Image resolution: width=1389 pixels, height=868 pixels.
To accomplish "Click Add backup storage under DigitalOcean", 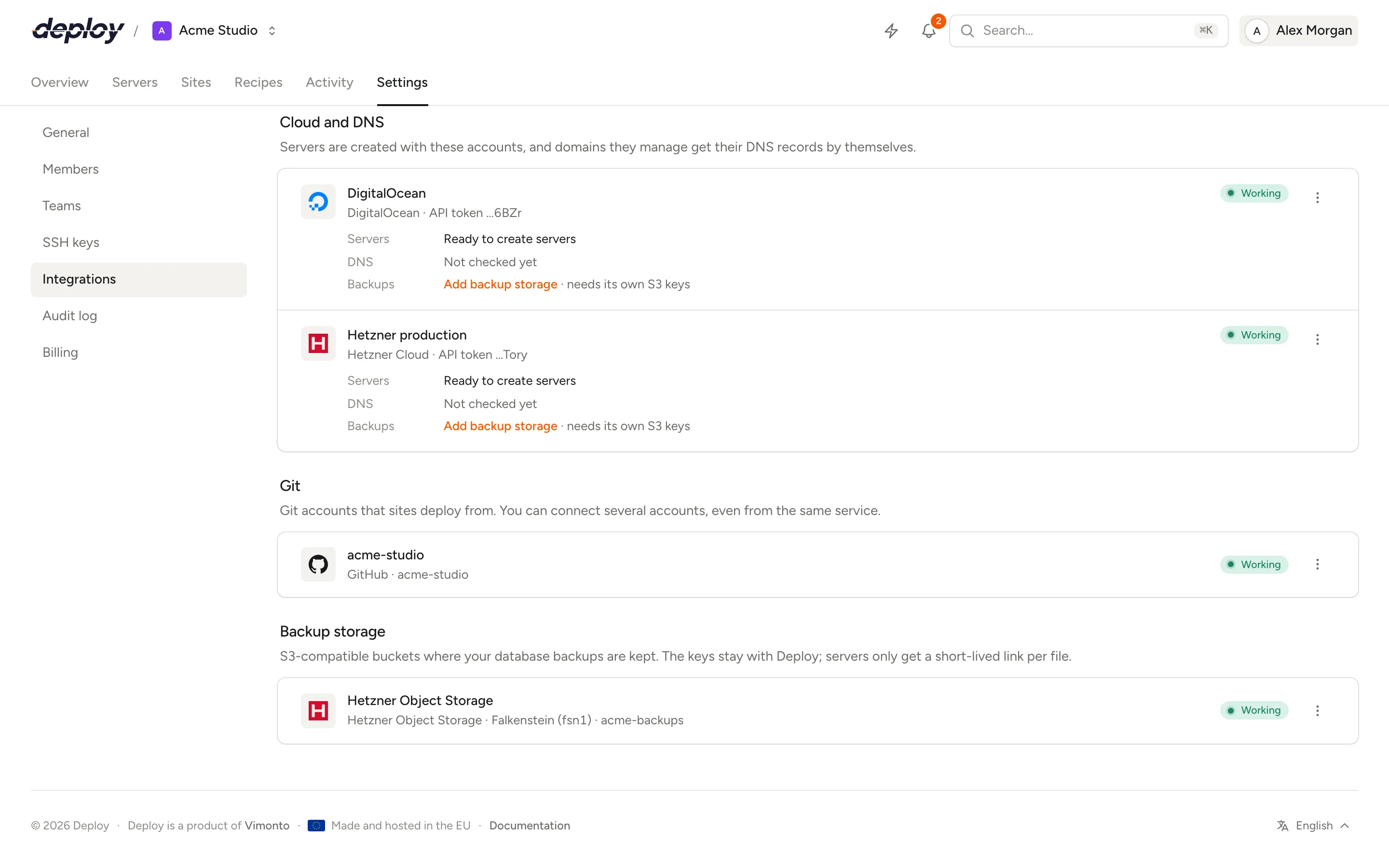I will (500, 285).
